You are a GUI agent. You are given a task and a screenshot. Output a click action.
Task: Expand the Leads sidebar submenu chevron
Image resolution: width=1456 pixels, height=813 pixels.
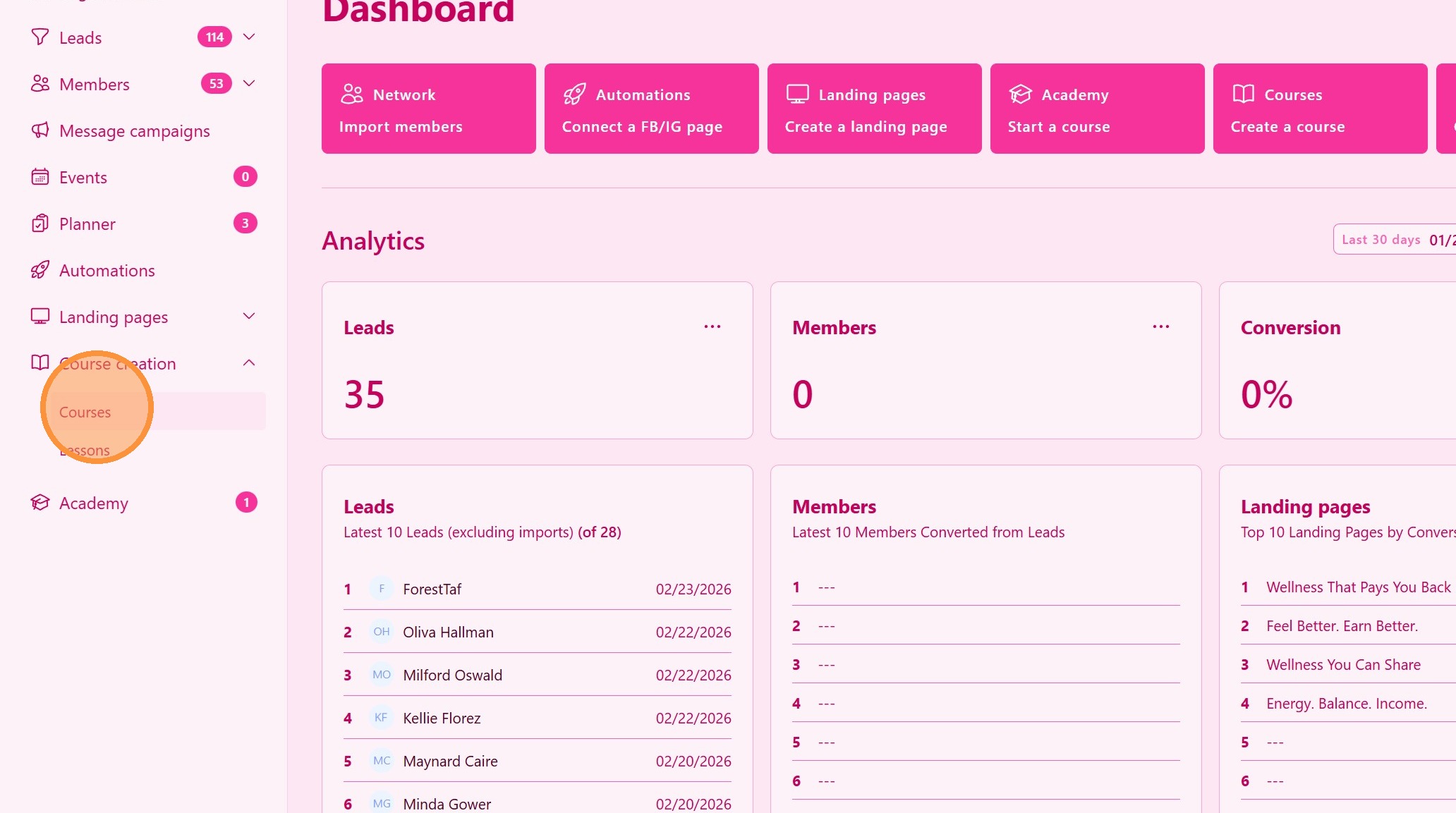(249, 37)
